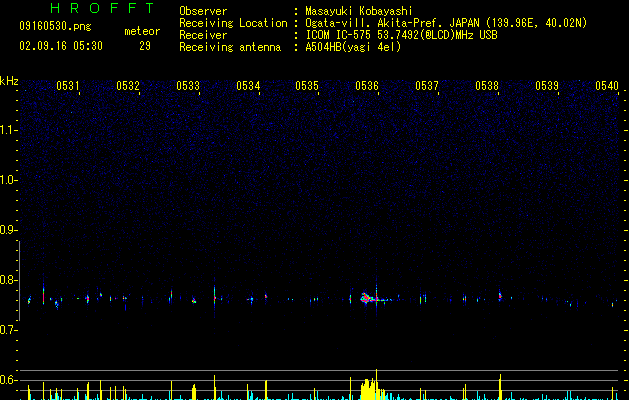Click time marker 0540
This screenshot has width=629, height=400.
[x=607, y=86]
